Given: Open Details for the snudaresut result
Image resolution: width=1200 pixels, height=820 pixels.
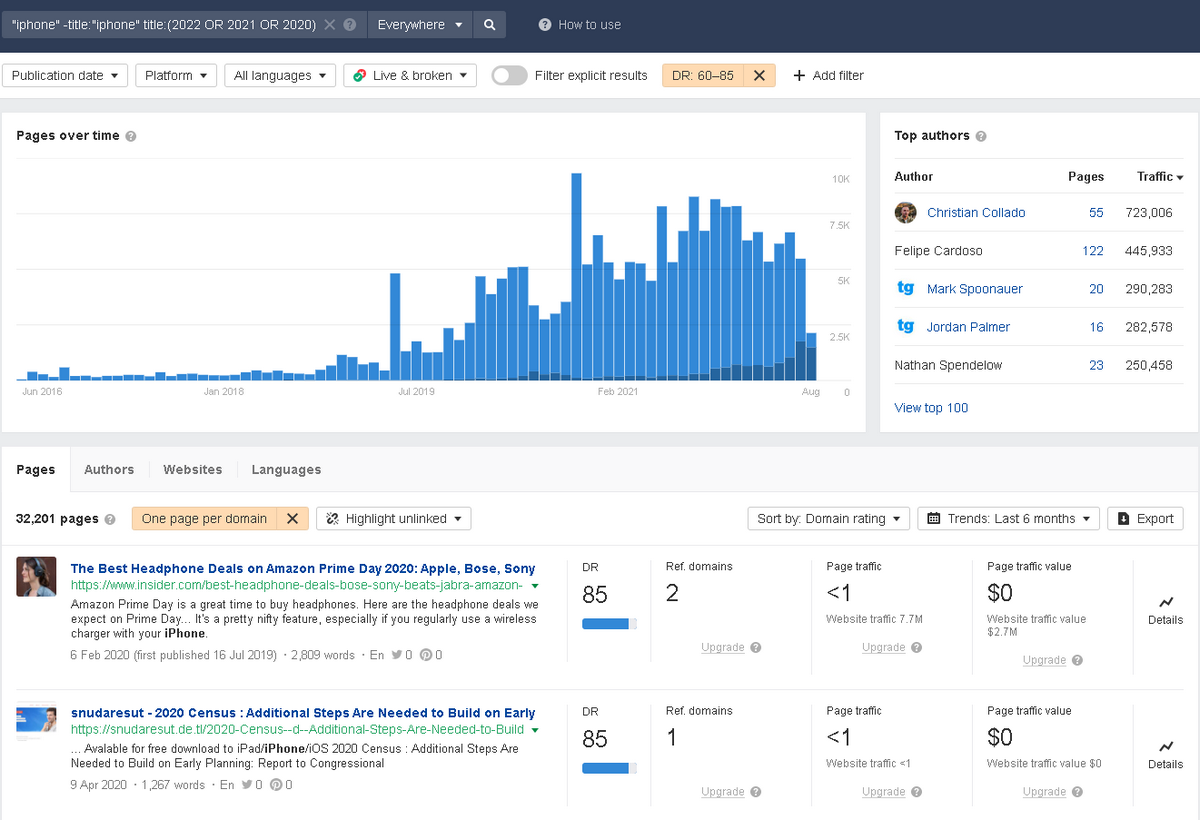Looking at the screenshot, I should (x=1165, y=755).
